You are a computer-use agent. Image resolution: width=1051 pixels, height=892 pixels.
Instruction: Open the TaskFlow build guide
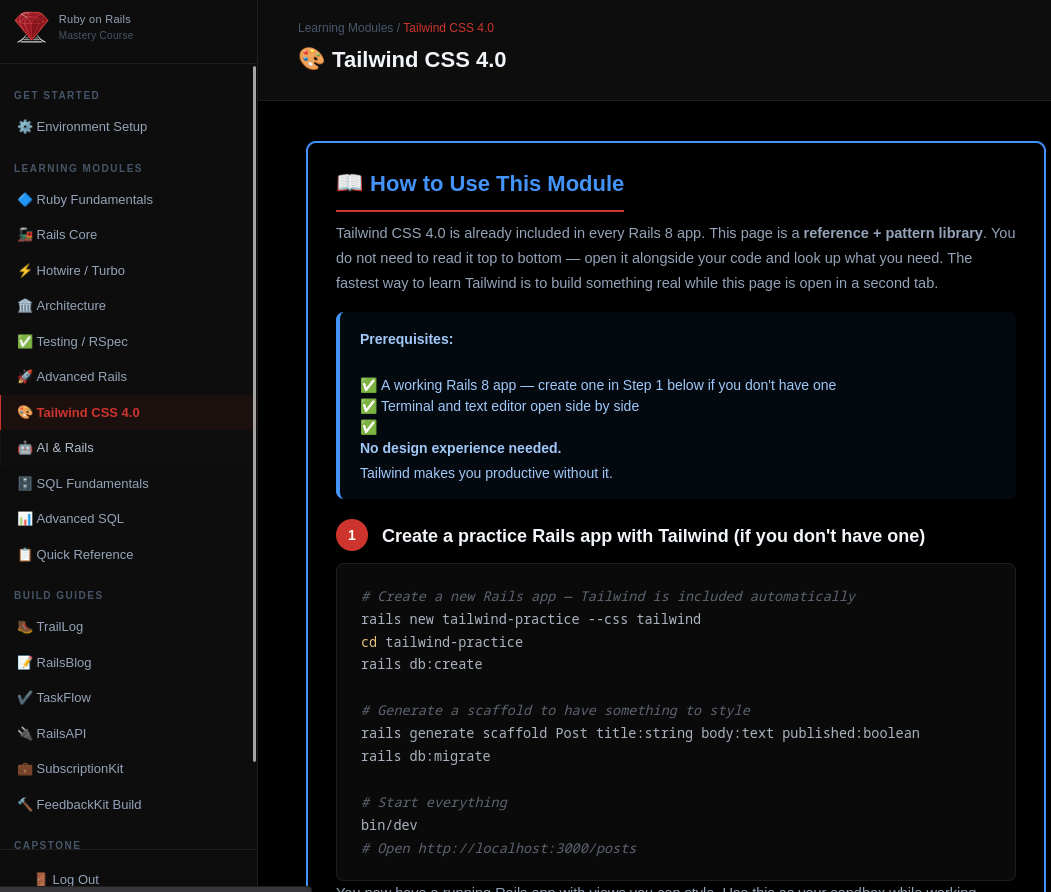click(x=127, y=698)
